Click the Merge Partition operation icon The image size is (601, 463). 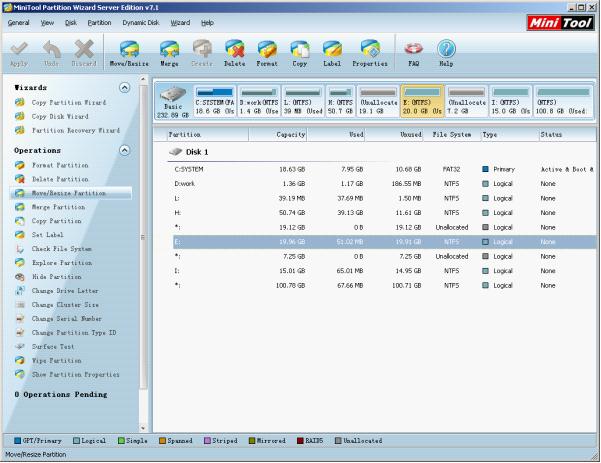tap(20, 207)
